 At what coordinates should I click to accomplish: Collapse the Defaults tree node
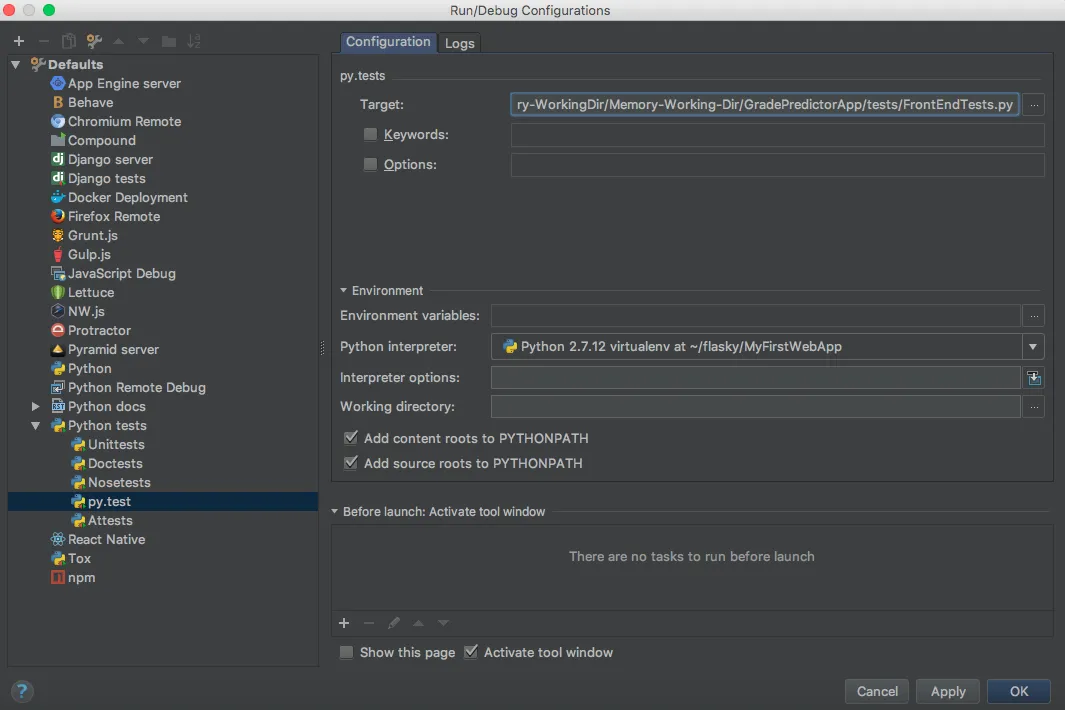point(16,65)
